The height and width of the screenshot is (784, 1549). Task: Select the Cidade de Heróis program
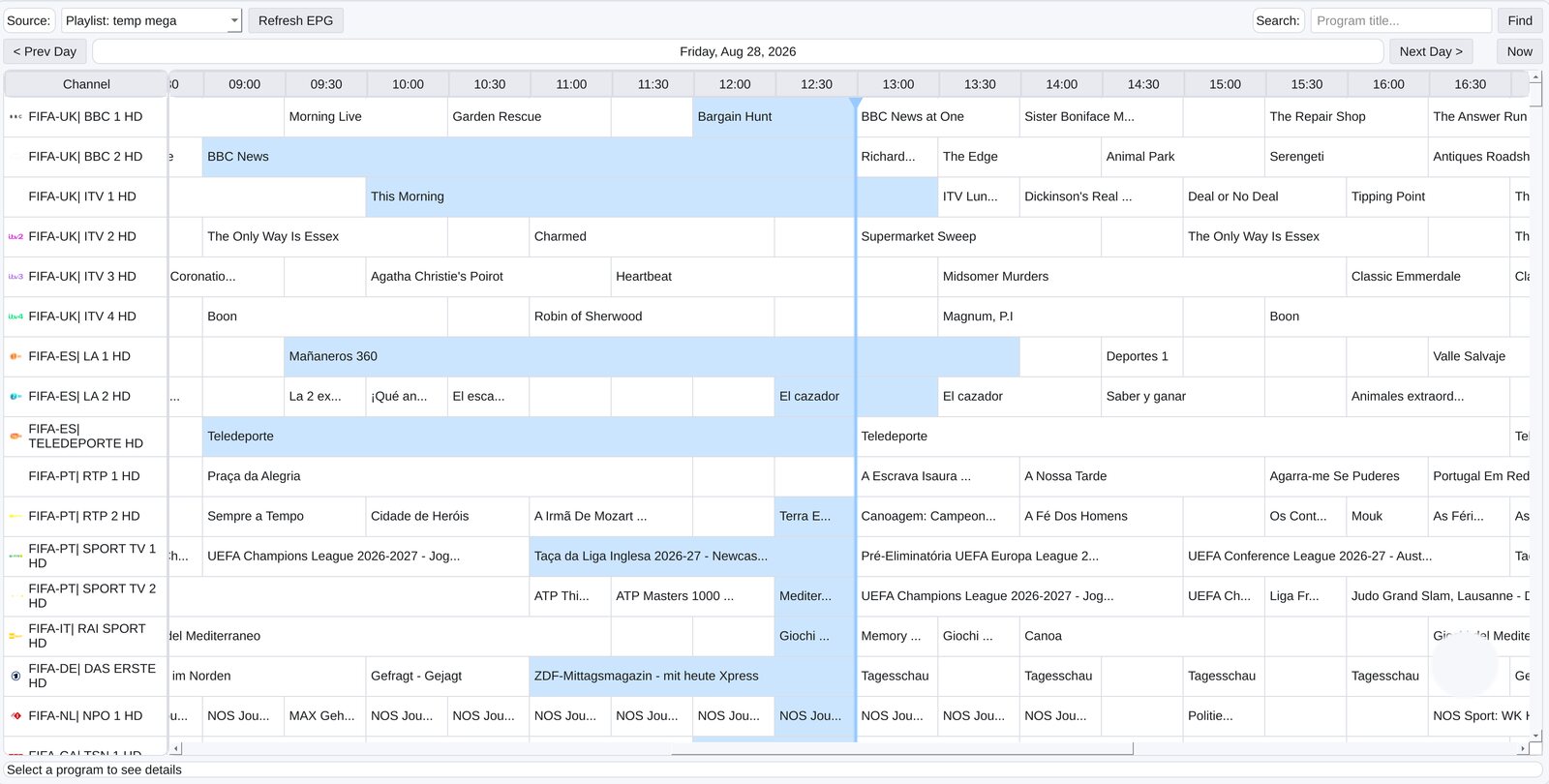point(447,516)
